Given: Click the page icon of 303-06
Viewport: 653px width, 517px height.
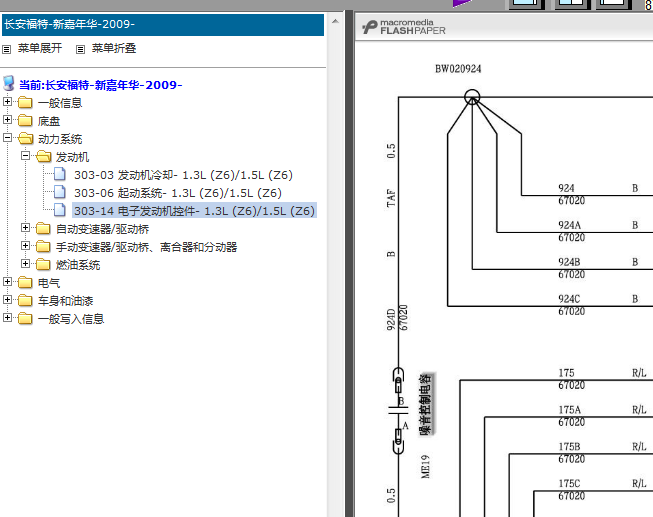Looking at the screenshot, I should 60,192.
